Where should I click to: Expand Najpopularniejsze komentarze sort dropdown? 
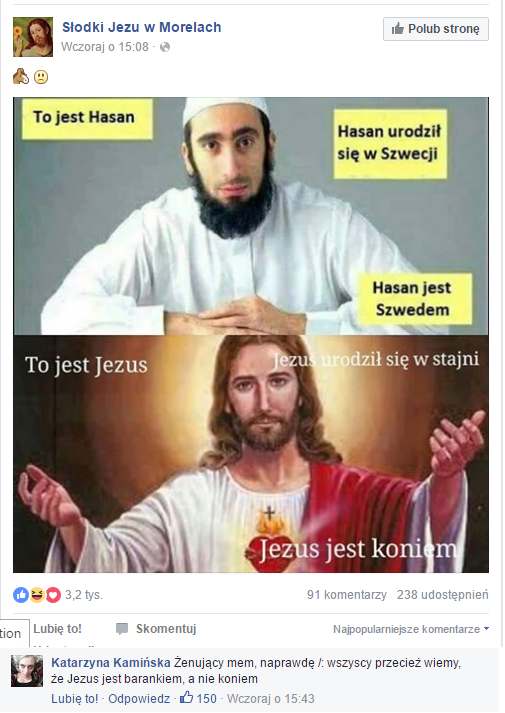tap(411, 629)
